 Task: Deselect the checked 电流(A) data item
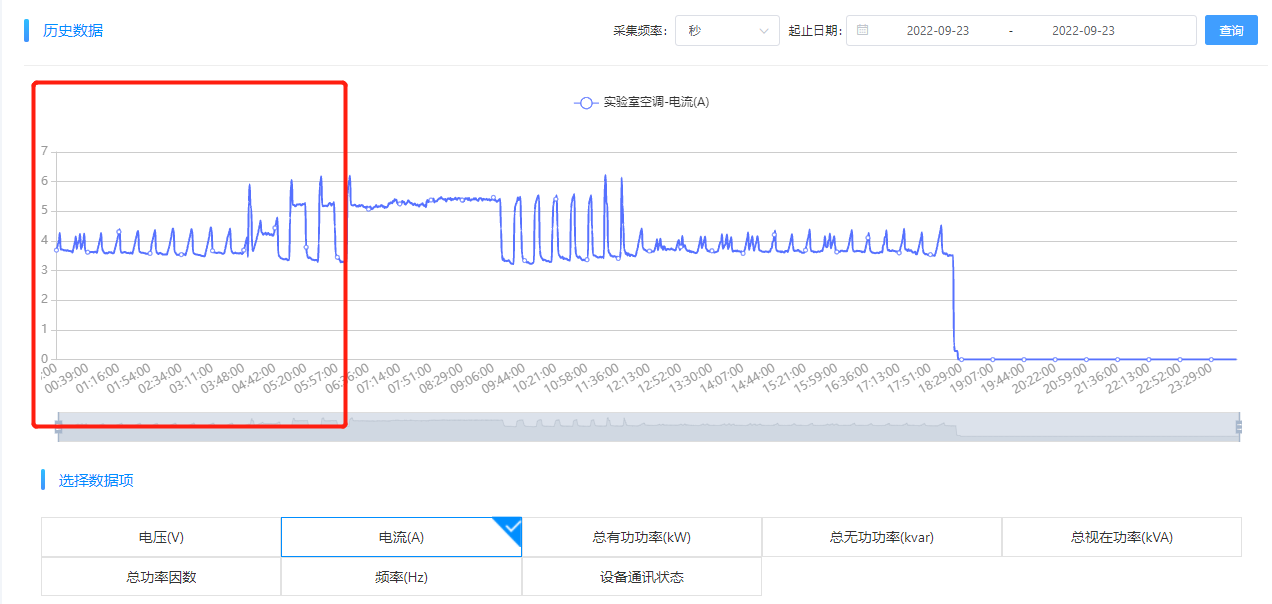[401, 537]
